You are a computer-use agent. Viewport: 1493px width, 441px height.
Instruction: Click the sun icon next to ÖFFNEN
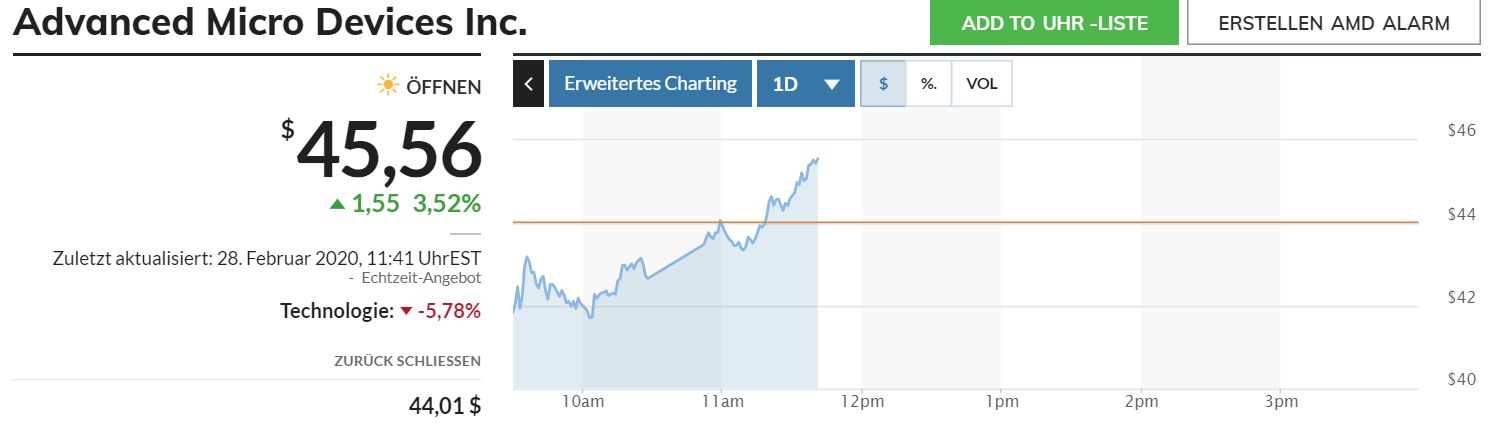click(388, 86)
